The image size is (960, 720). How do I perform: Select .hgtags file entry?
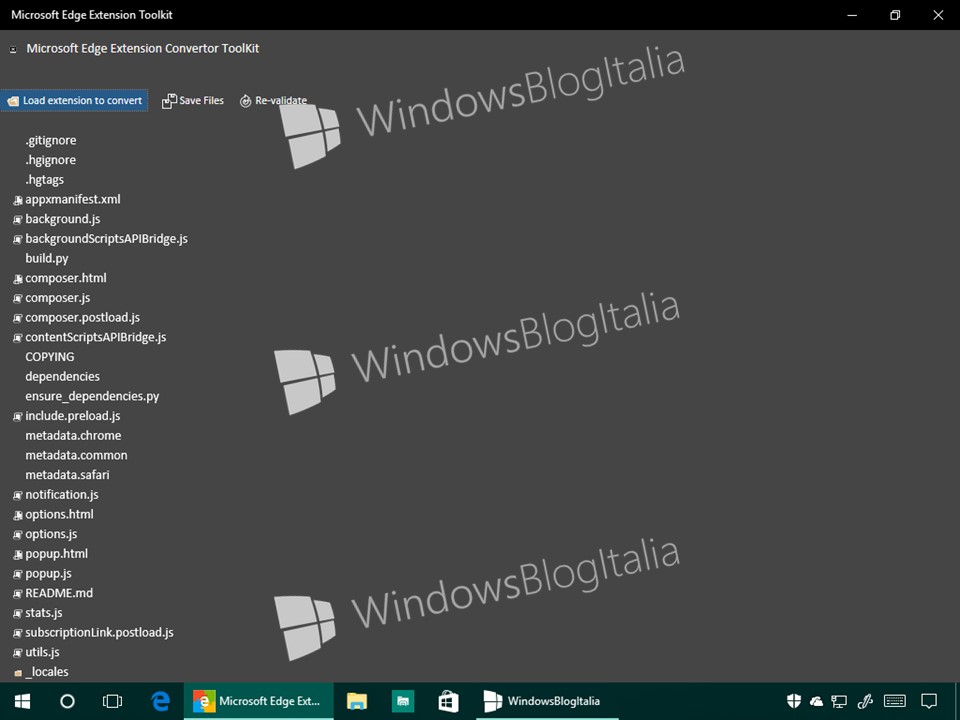(x=45, y=179)
